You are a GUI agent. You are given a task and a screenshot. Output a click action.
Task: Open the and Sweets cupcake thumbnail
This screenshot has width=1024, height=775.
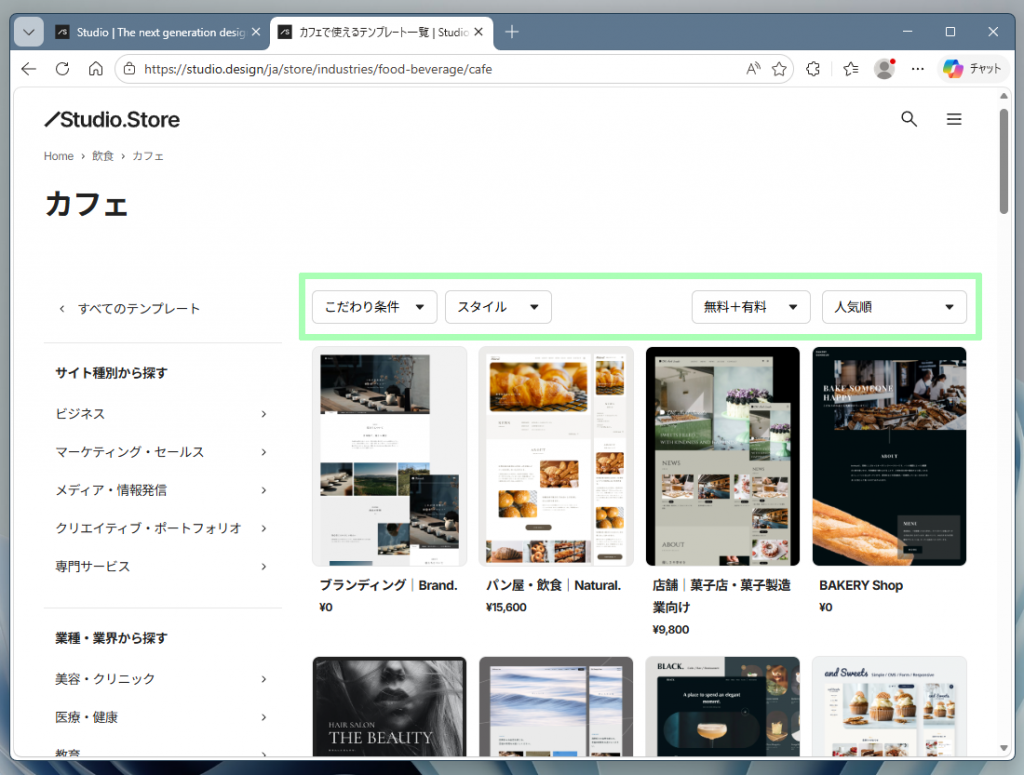pos(889,706)
